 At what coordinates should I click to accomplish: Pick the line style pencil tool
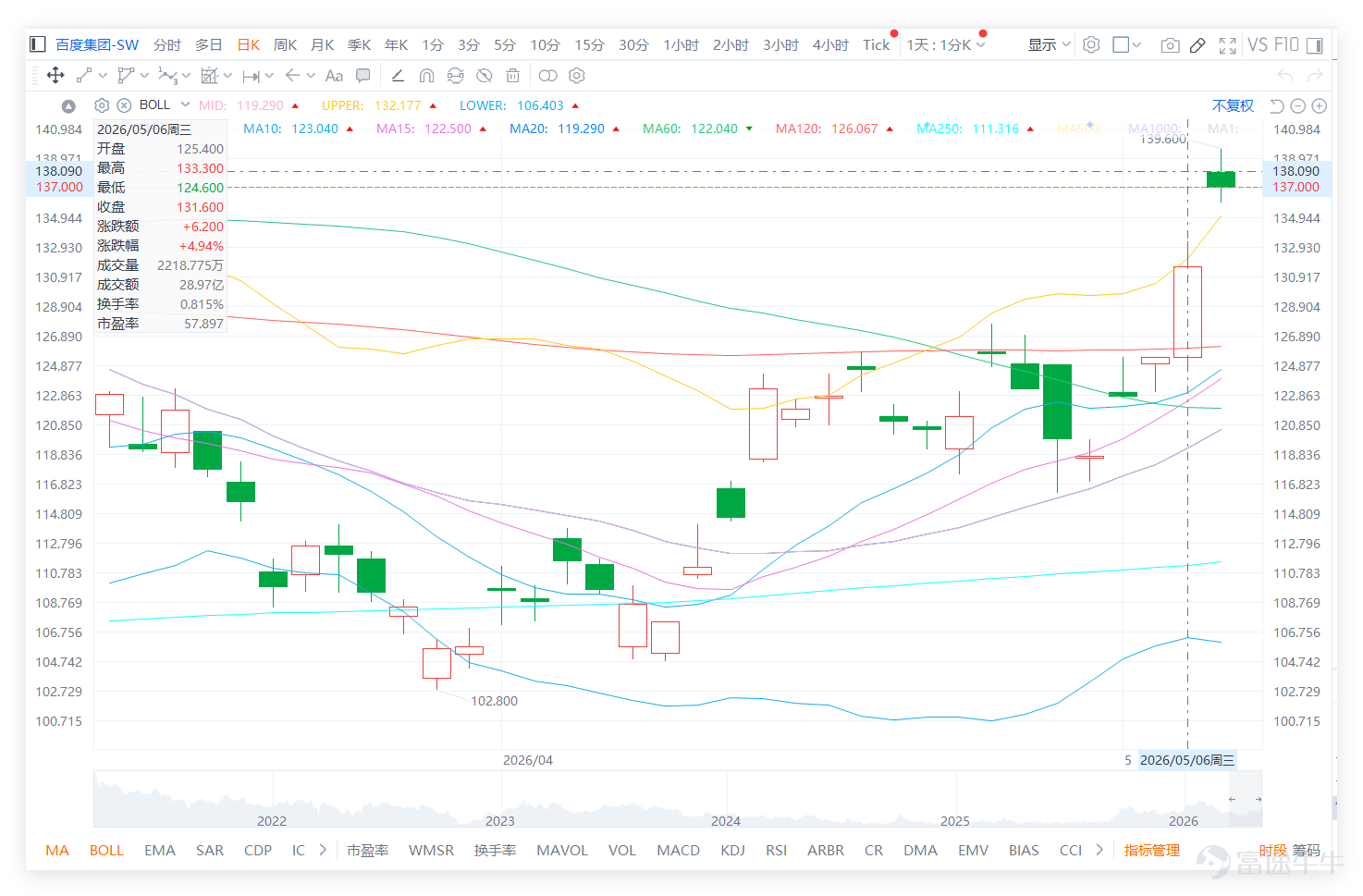click(398, 76)
